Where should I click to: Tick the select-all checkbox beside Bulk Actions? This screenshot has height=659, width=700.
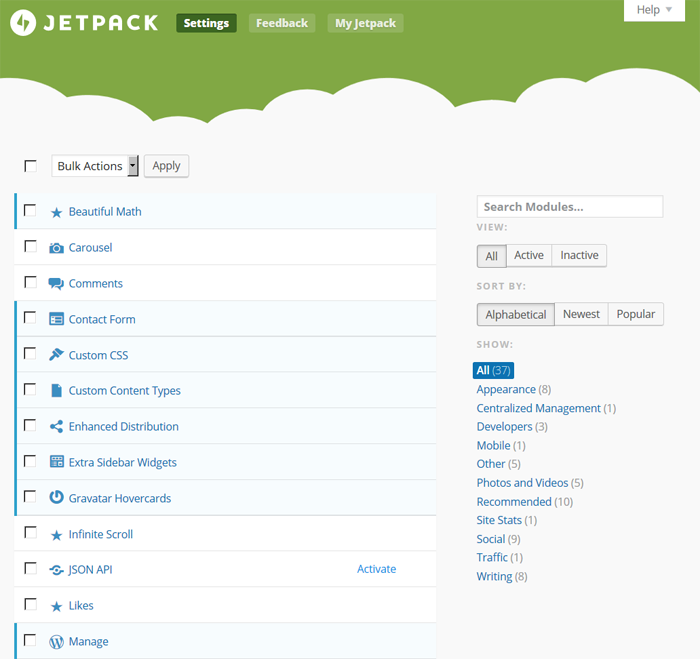coord(30,166)
